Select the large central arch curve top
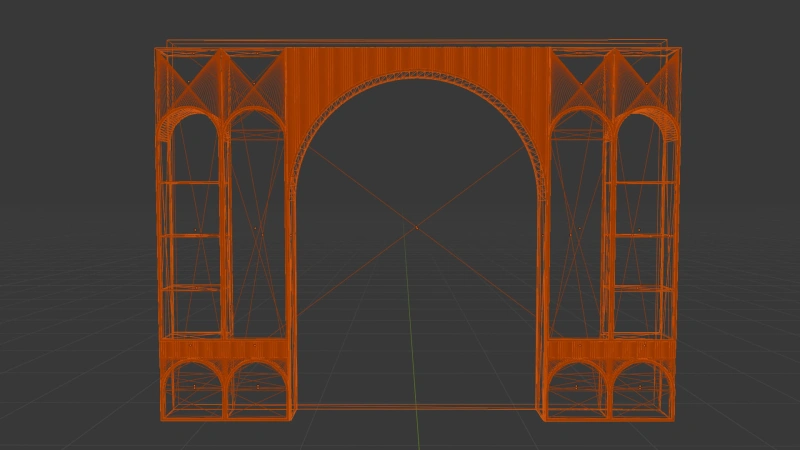Viewport: 800px width, 450px height. click(x=418, y=76)
